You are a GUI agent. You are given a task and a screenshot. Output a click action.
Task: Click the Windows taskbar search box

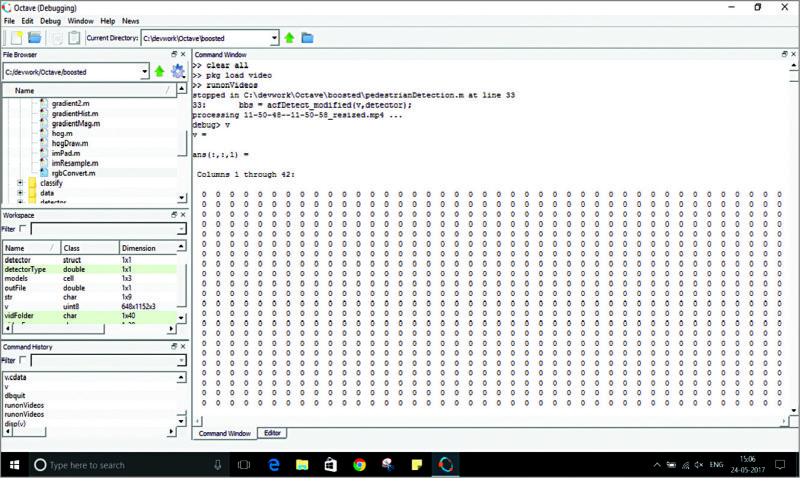(x=120, y=465)
